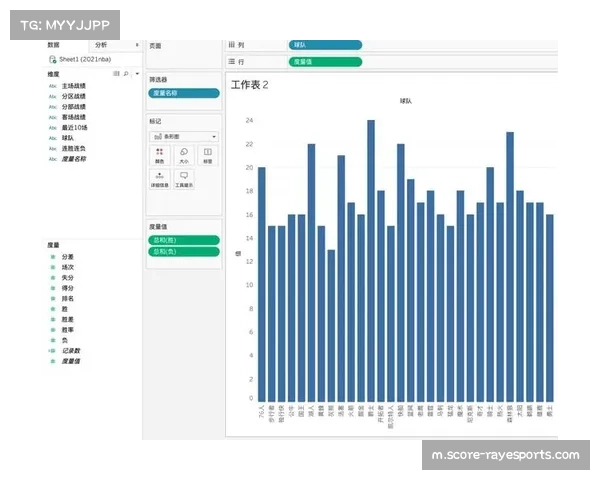Switch to the 数据 tab

point(54,45)
